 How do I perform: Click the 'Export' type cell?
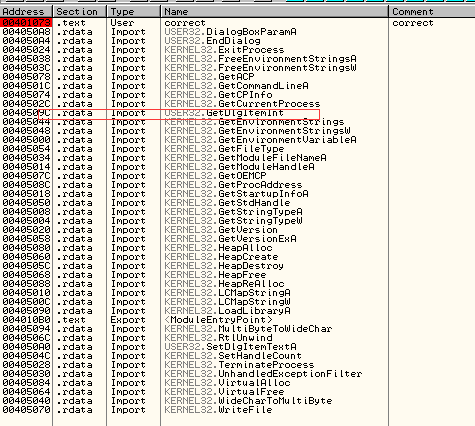[x=128, y=320]
